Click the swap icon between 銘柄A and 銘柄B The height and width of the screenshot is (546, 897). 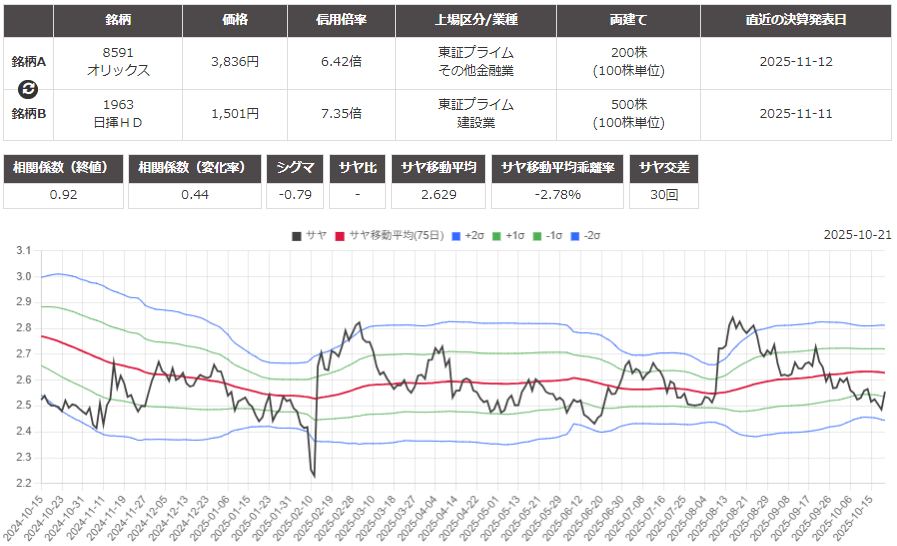(x=28, y=89)
